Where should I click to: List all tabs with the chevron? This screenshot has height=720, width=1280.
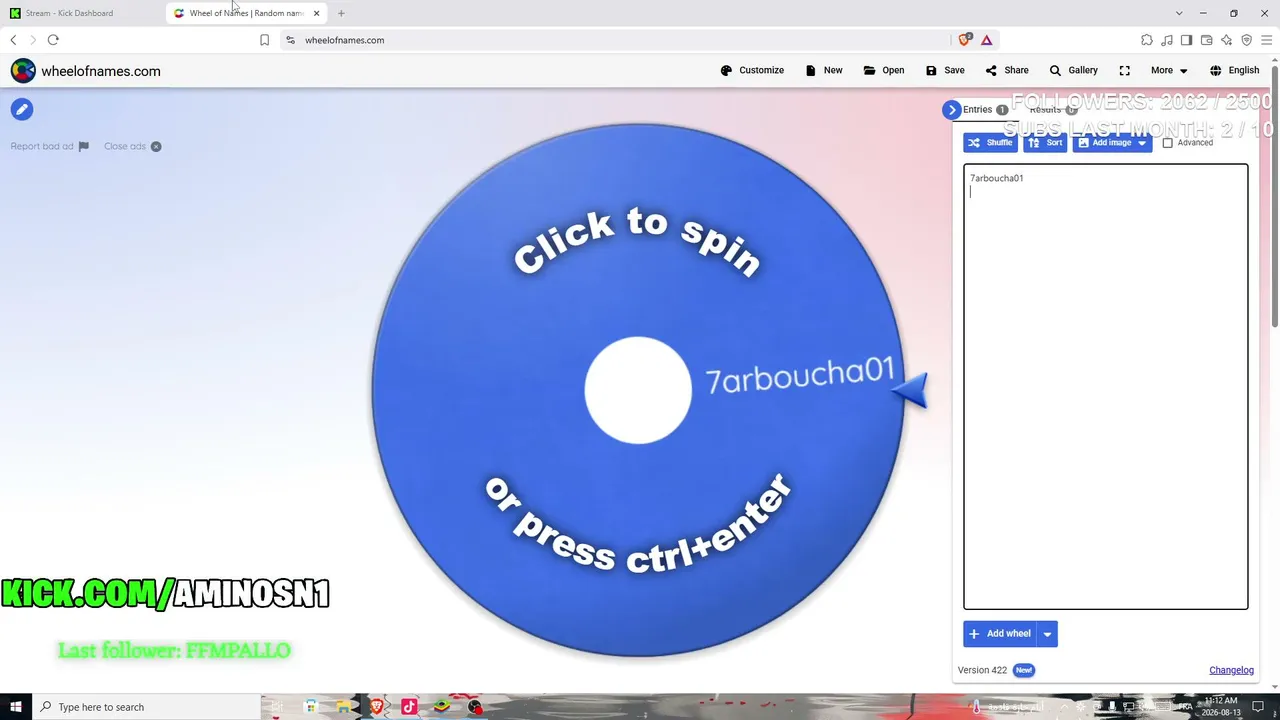tap(1179, 13)
